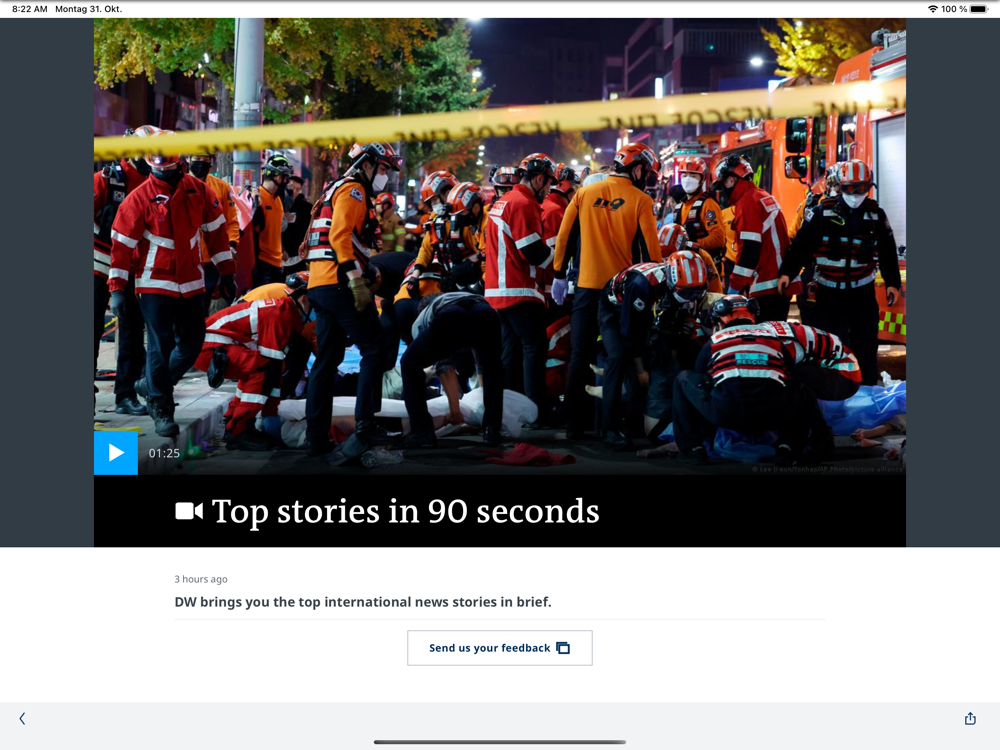1000x750 pixels.
Task: Click "Send us your feedback" button
Action: point(500,648)
